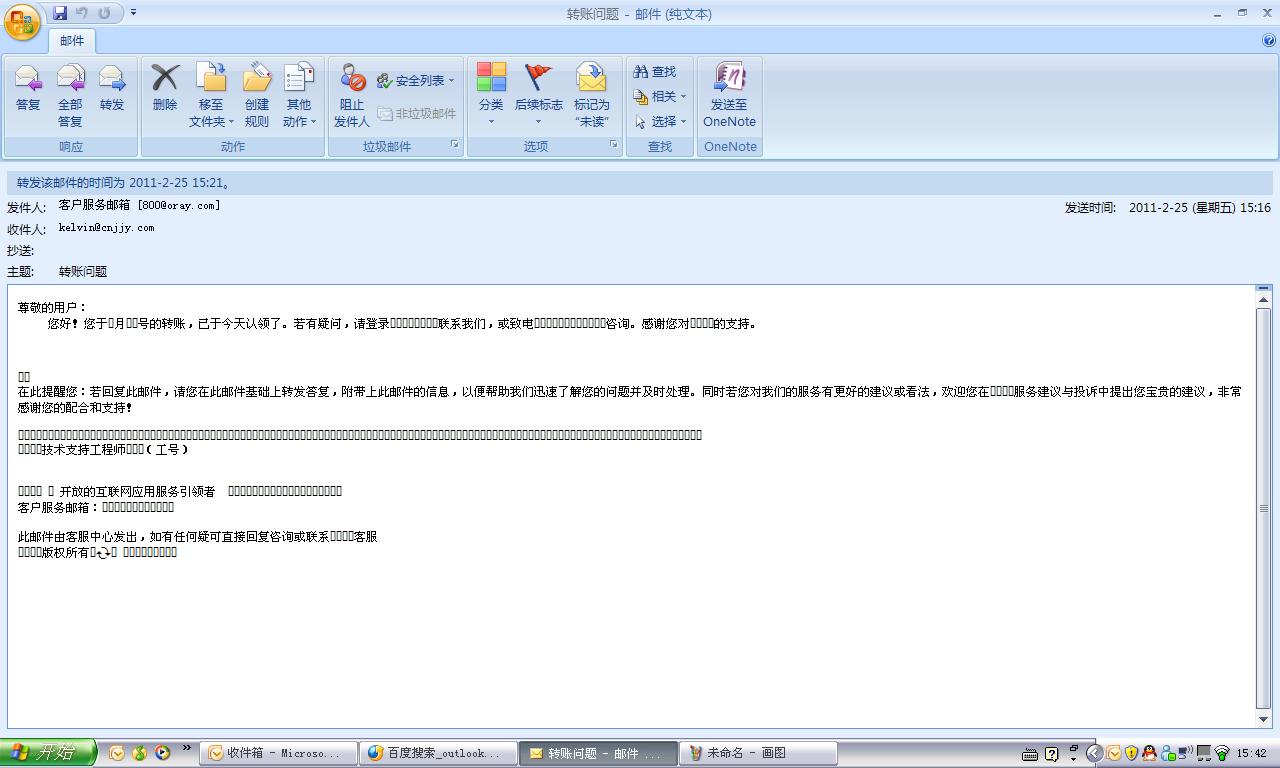Switch to 收件箱 - Microsoft Outlook taskbar window

[279, 753]
